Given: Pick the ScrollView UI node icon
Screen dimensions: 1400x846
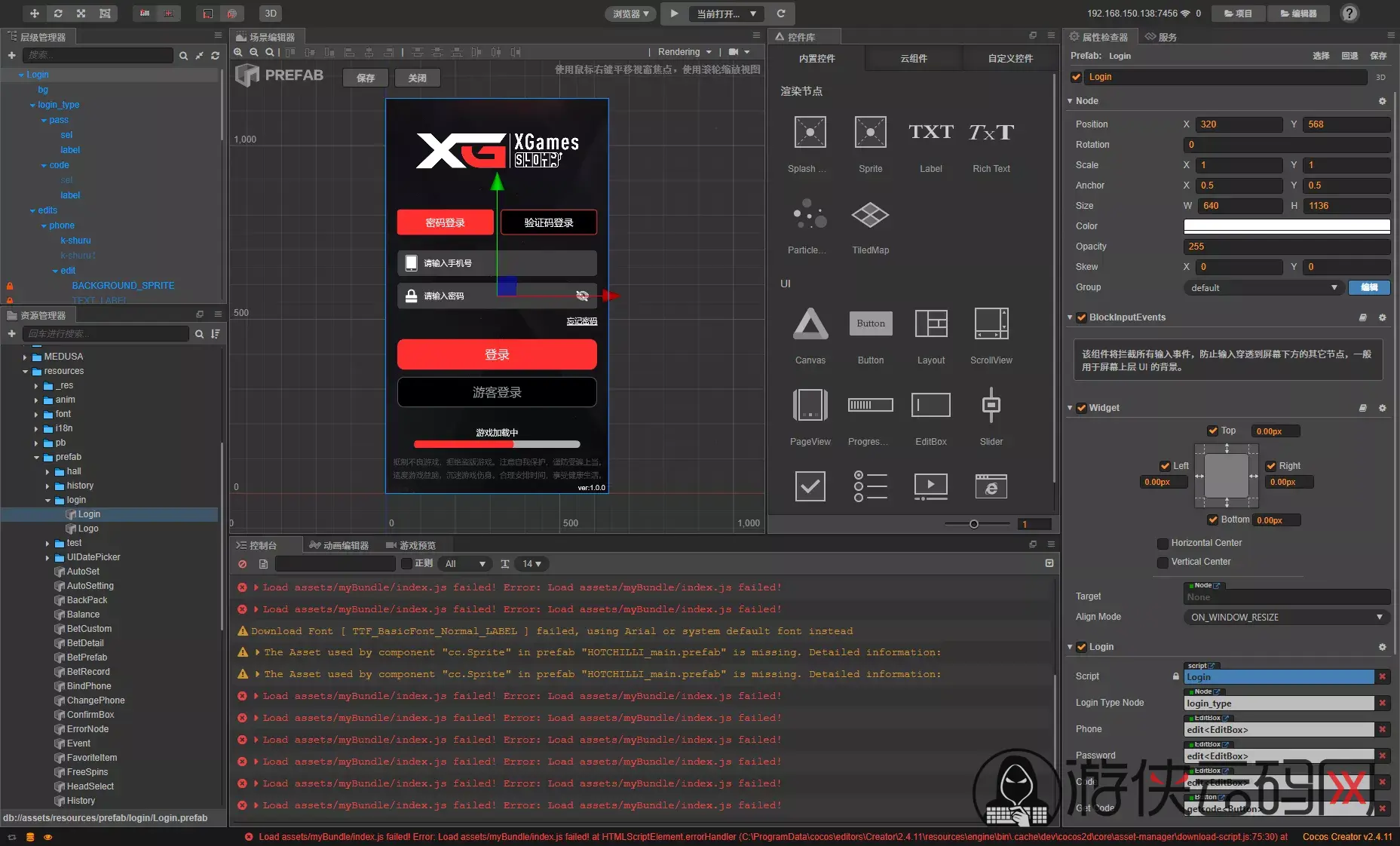Looking at the screenshot, I should pos(991,323).
